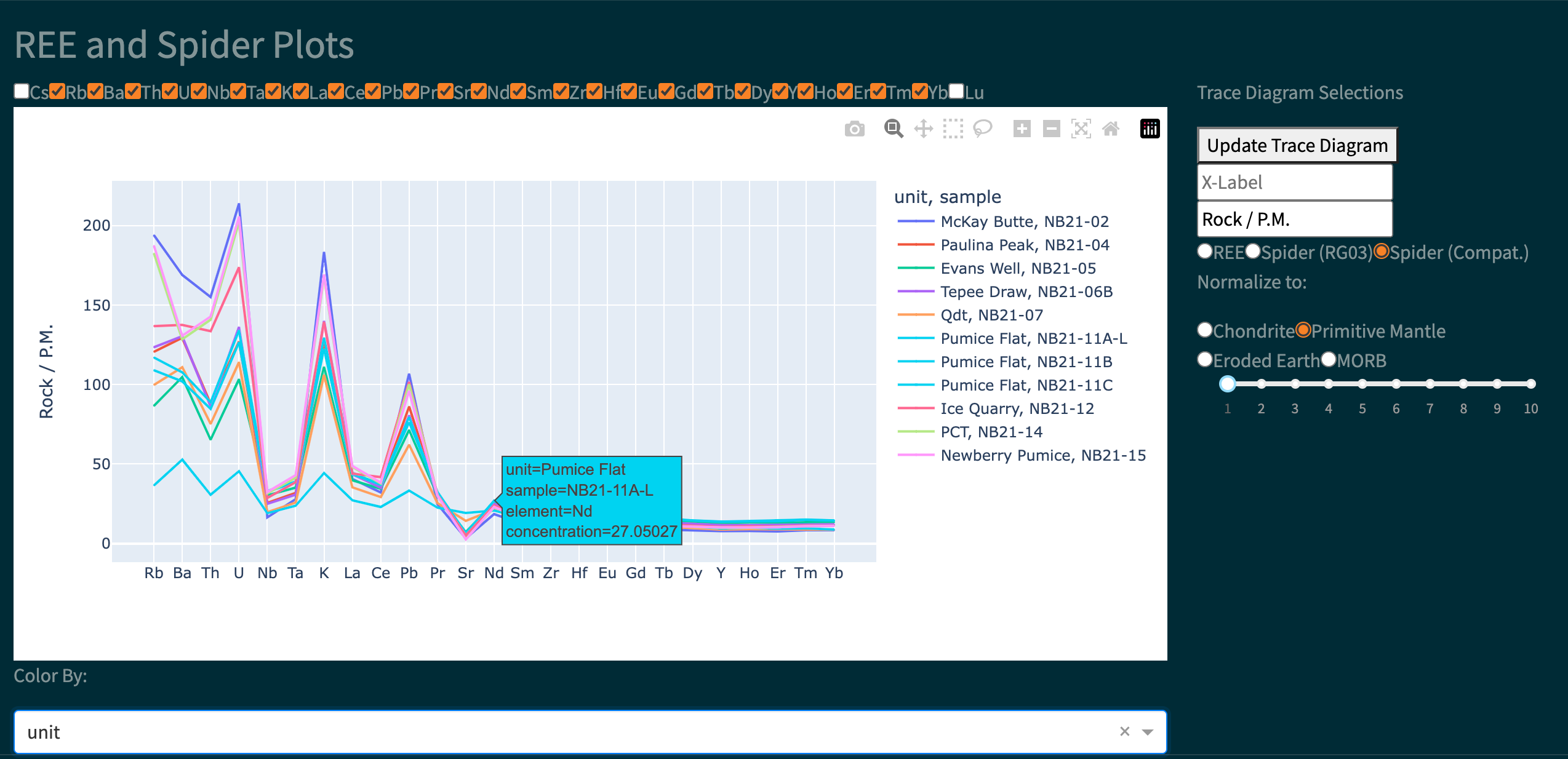Image resolution: width=1568 pixels, height=759 pixels.
Task: Enable the Lu element checkbox
Action: point(956,90)
